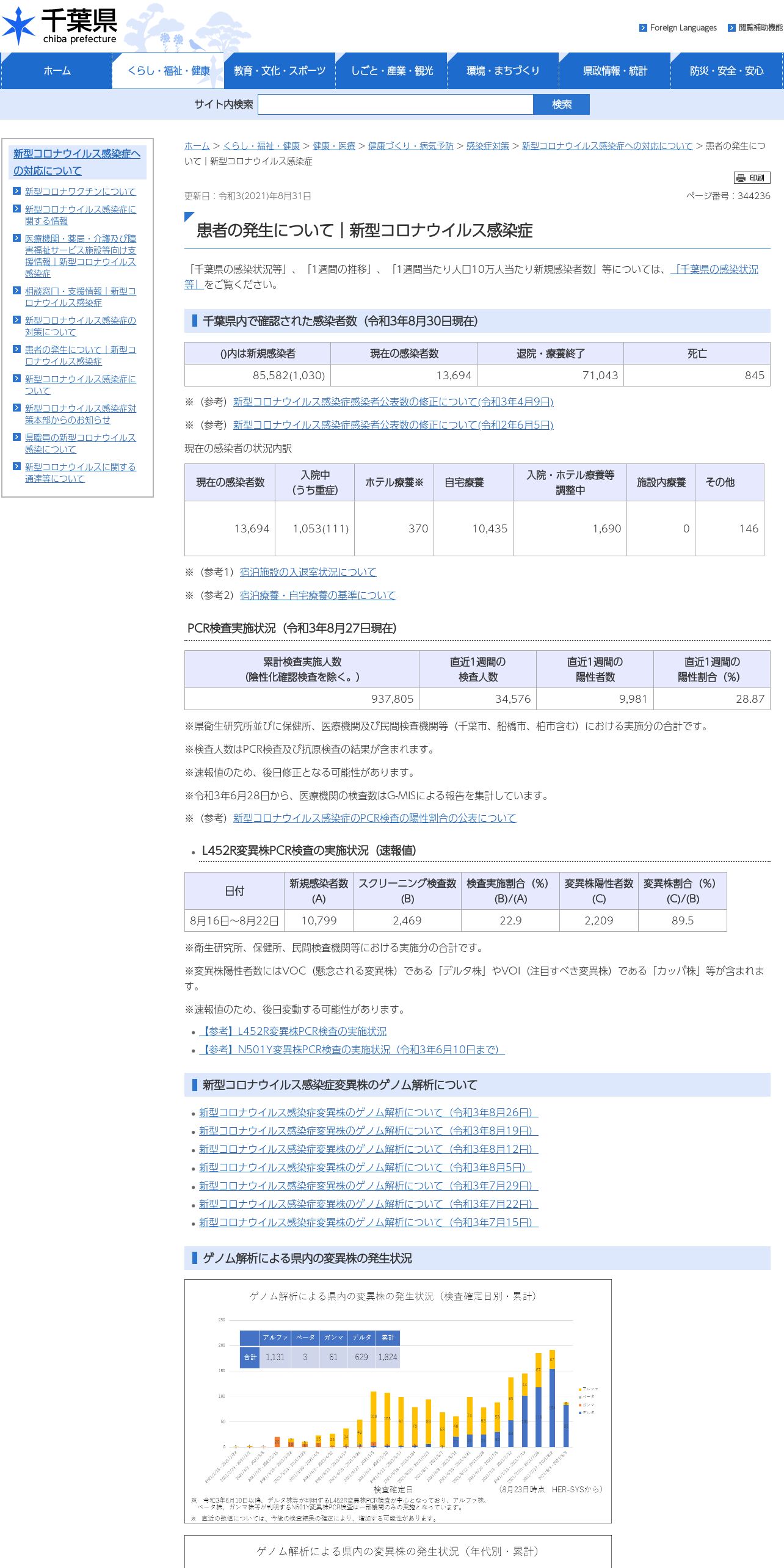The image size is (784, 1568).
Task: Open 感染者公表数の修正について(令和3年4月9日) link
Action: click(393, 402)
